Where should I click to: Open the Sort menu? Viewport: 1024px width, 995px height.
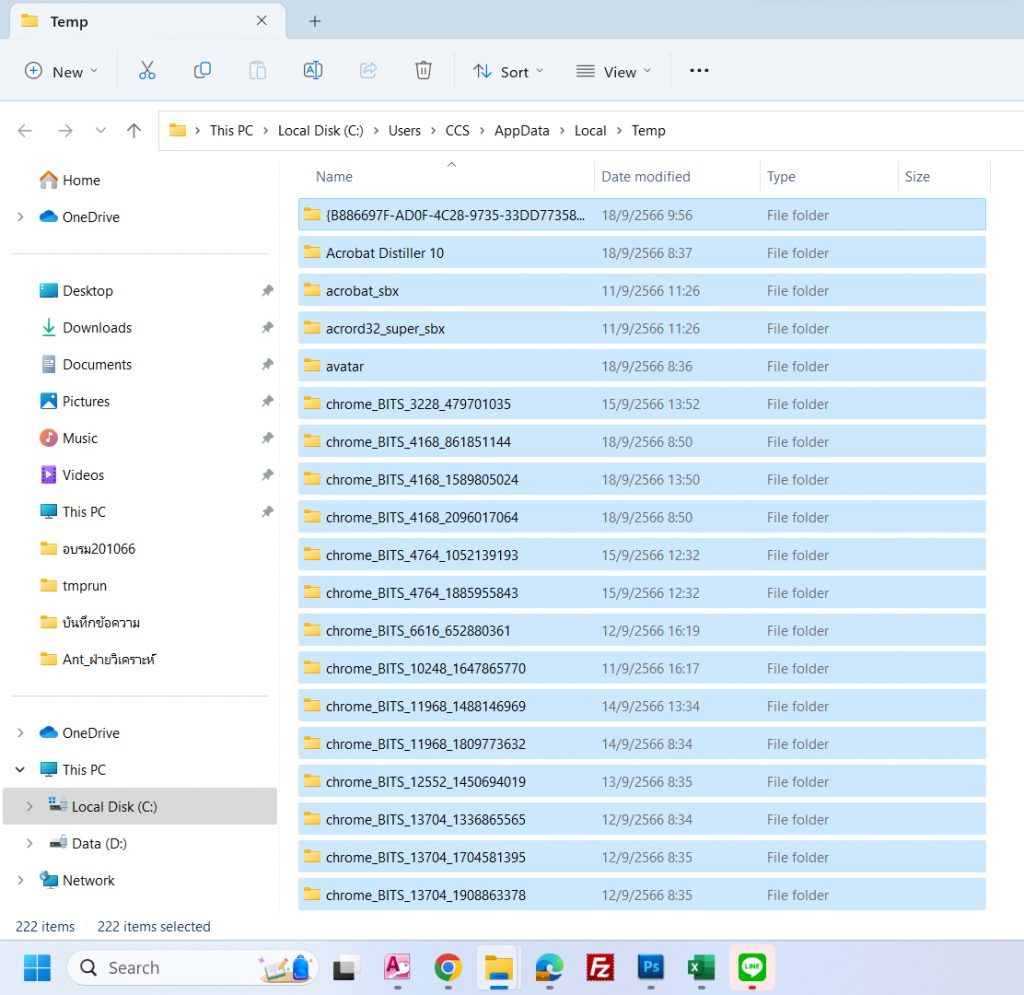pyautogui.click(x=508, y=71)
